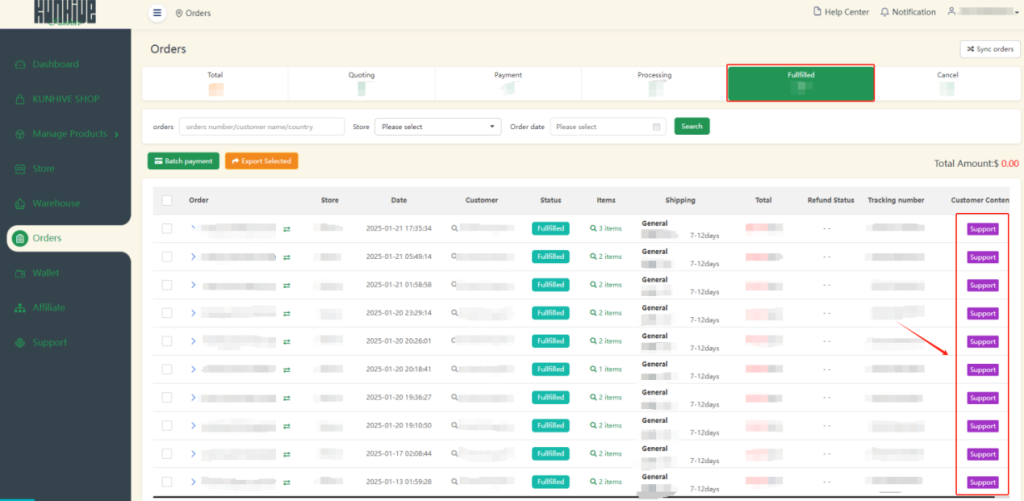Tick the checkbox for order 2025-01-20 20:26:01
1024x501 pixels.
167,341
